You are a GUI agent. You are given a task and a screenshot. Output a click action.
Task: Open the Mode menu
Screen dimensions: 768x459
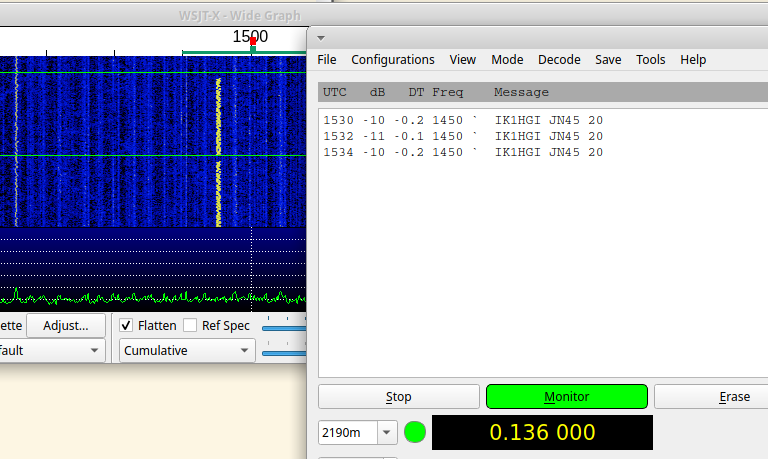click(x=507, y=60)
